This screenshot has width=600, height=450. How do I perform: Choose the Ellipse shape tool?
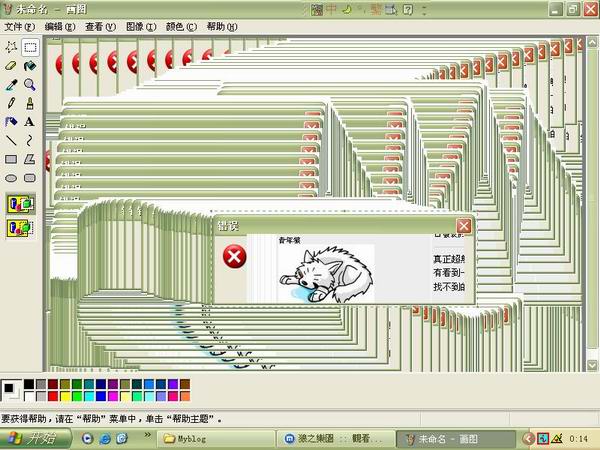11,177
